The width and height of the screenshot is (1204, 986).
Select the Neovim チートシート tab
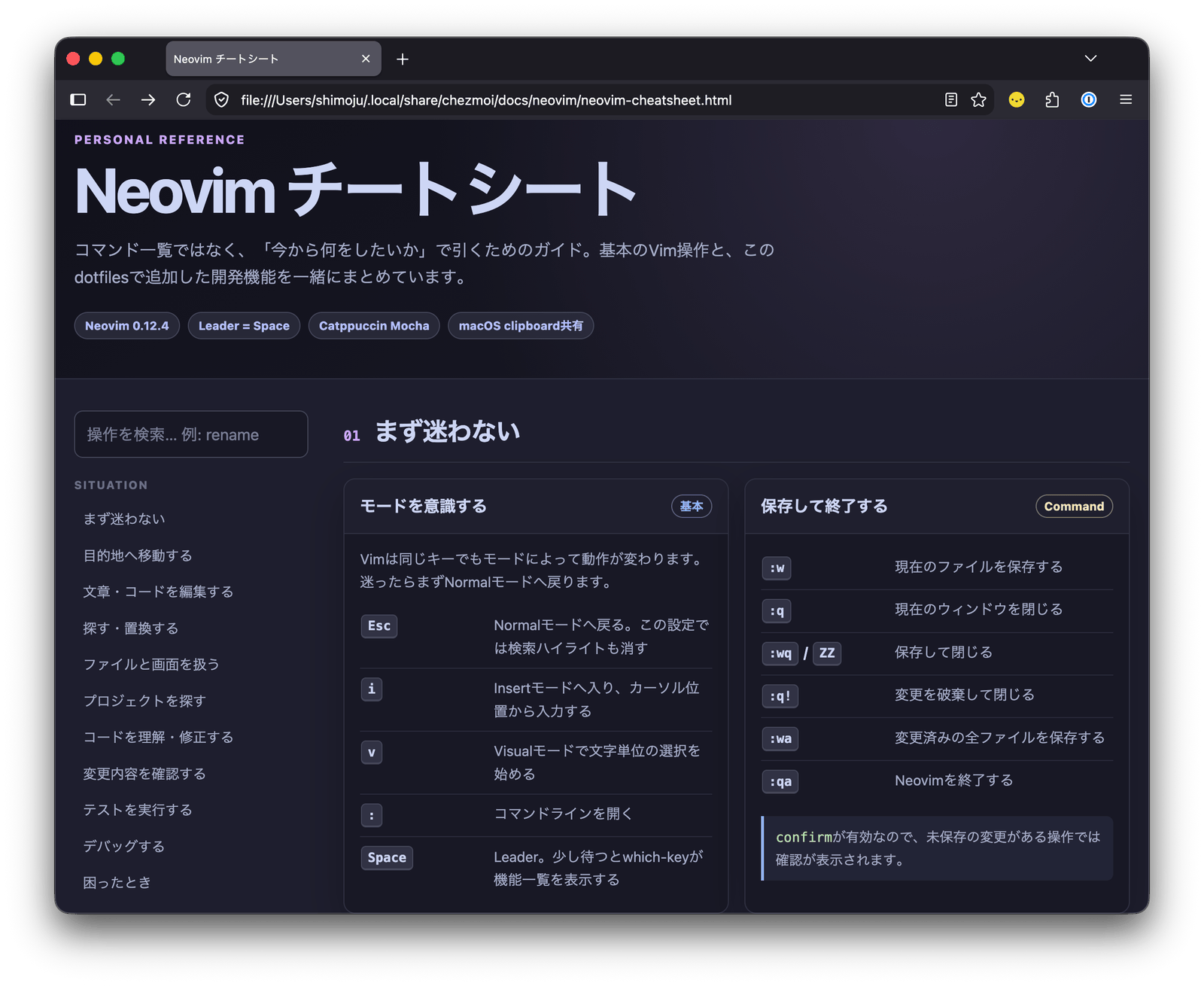(273, 59)
